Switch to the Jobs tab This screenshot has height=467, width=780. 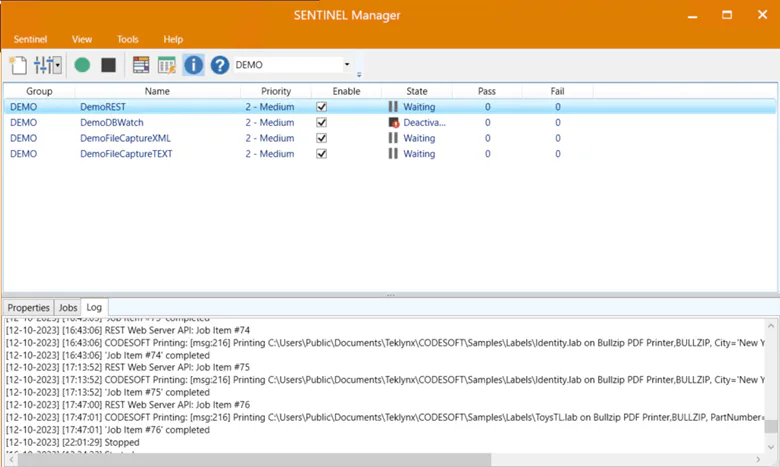[x=68, y=308]
